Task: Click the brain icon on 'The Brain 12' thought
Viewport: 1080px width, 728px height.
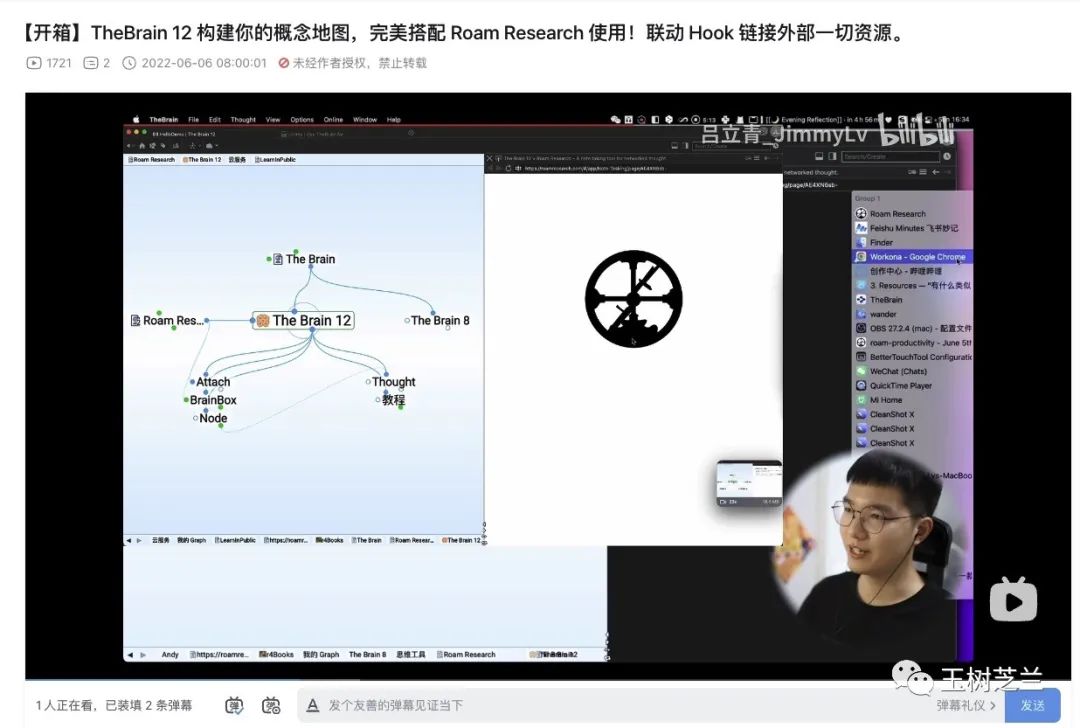Action: [263, 320]
